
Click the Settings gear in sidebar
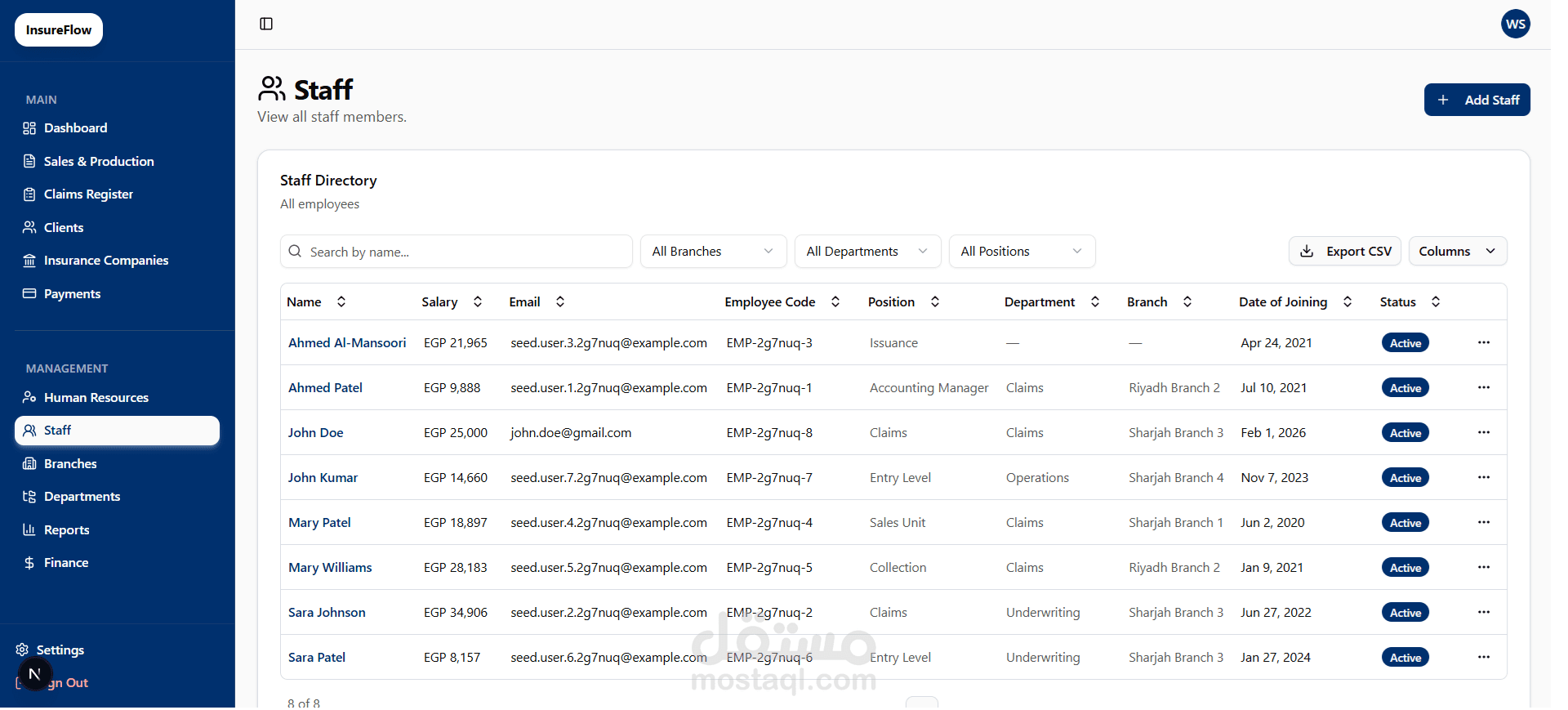[x=23, y=650]
